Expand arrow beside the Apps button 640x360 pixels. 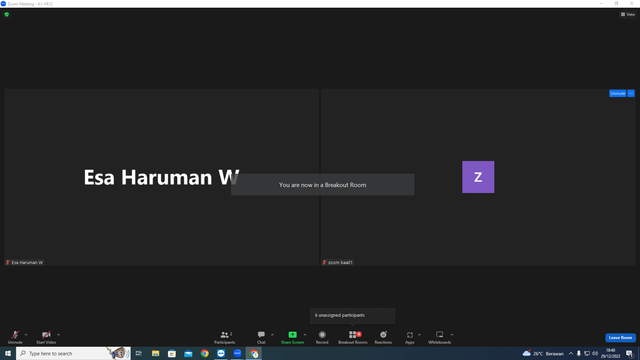[x=419, y=335]
